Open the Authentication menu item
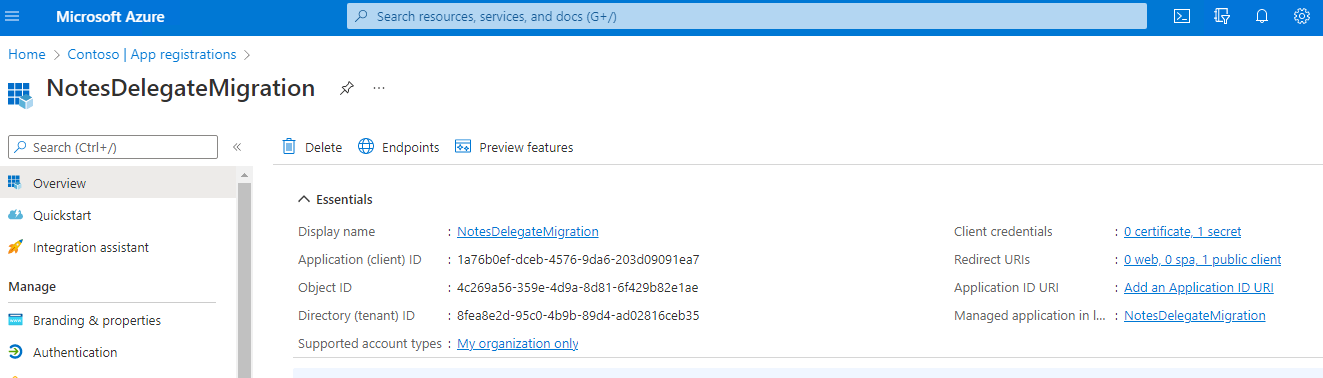The width and height of the screenshot is (1323, 378). tap(118, 352)
